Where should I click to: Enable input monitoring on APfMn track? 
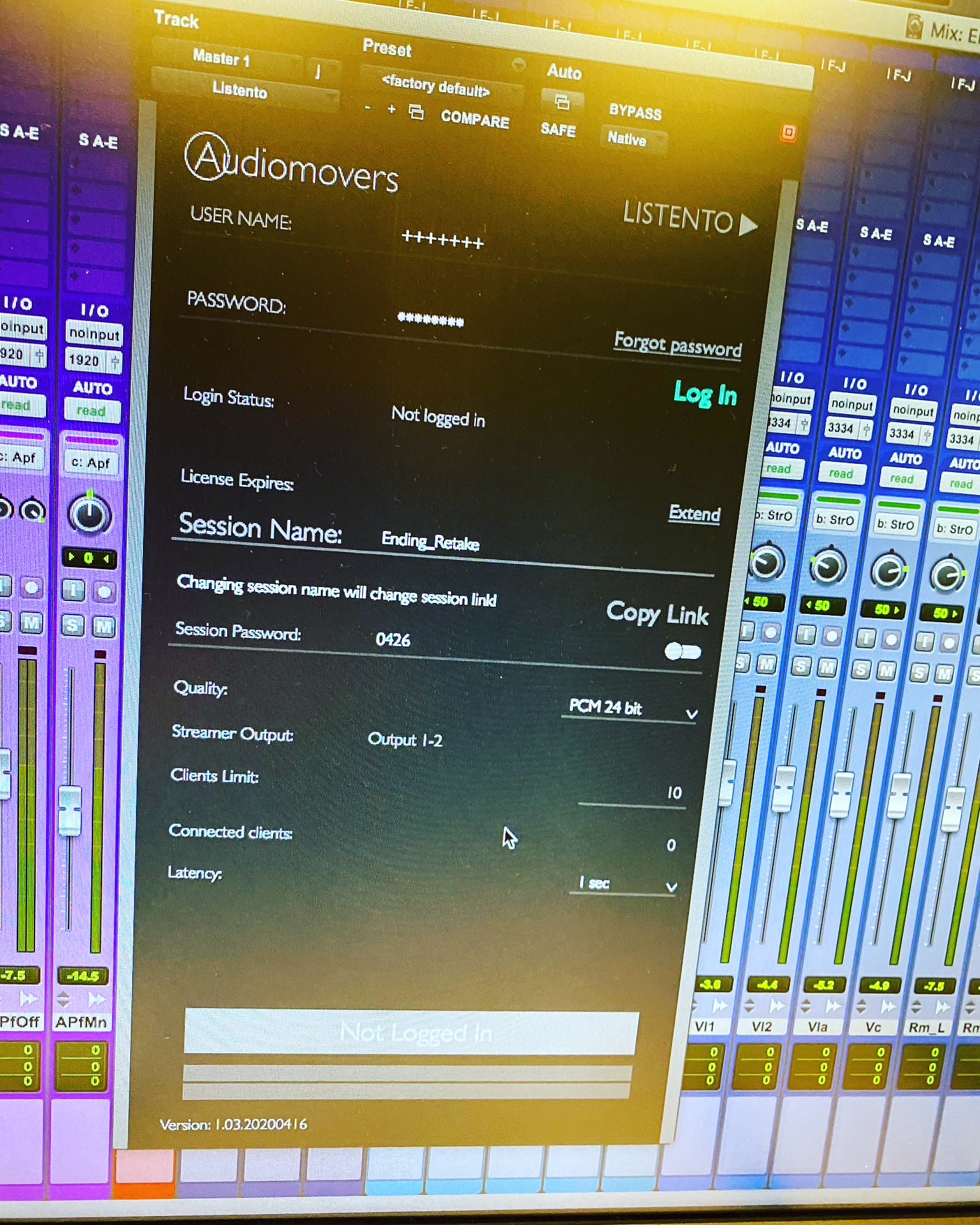point(73,590)
